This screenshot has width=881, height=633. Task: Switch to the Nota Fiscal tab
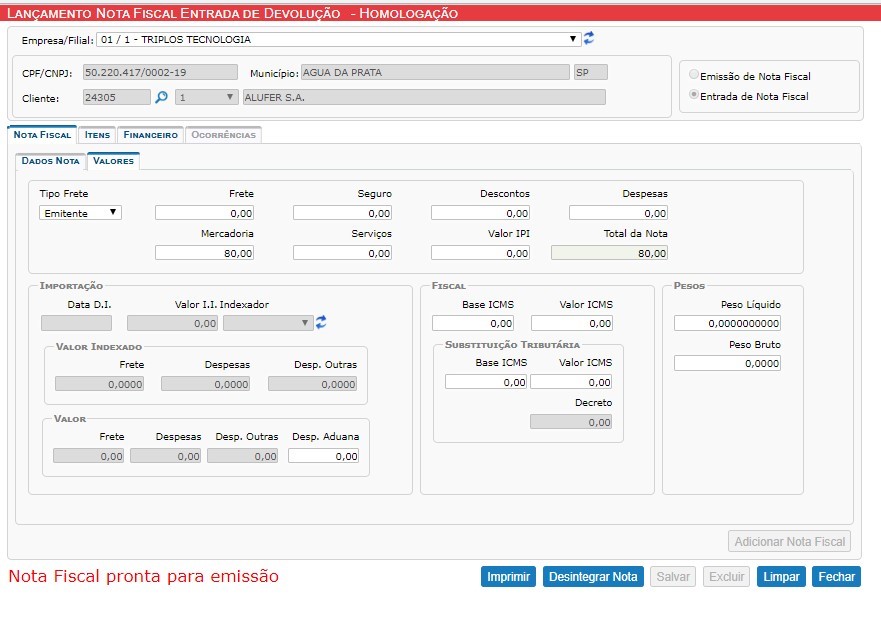(42, 135)
